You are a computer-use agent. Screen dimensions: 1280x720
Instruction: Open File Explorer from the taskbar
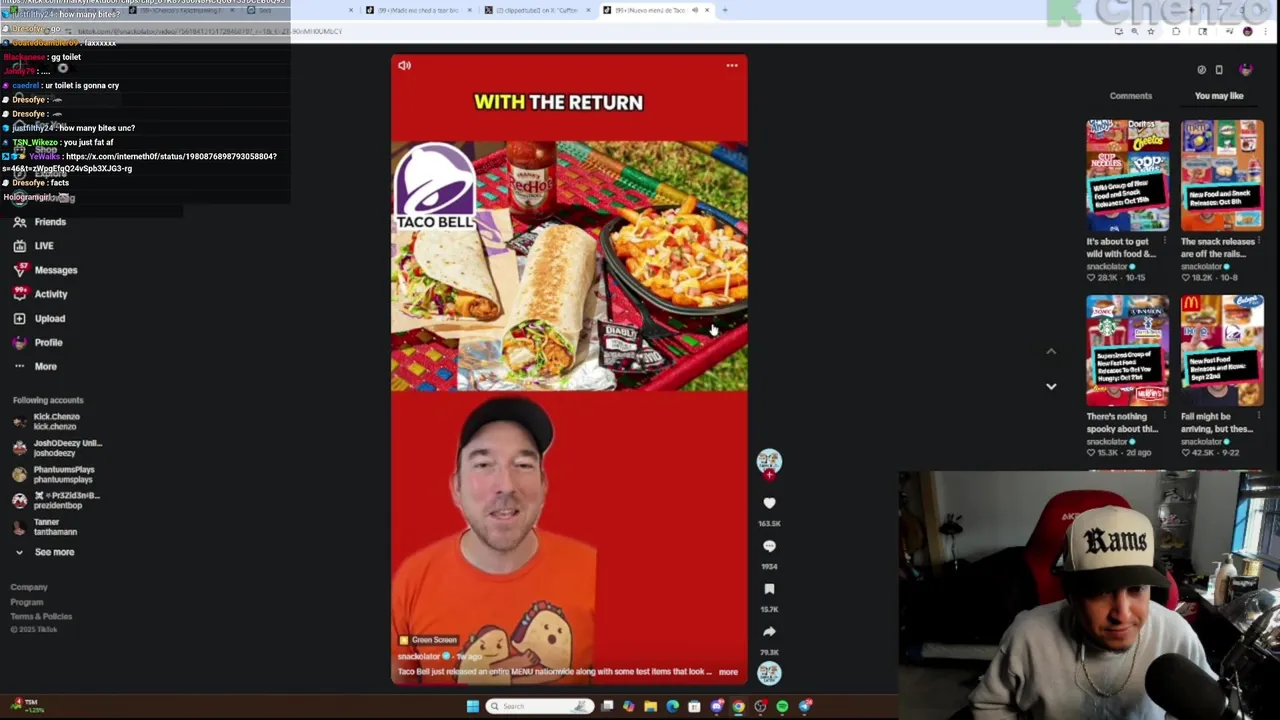(650, 706)
